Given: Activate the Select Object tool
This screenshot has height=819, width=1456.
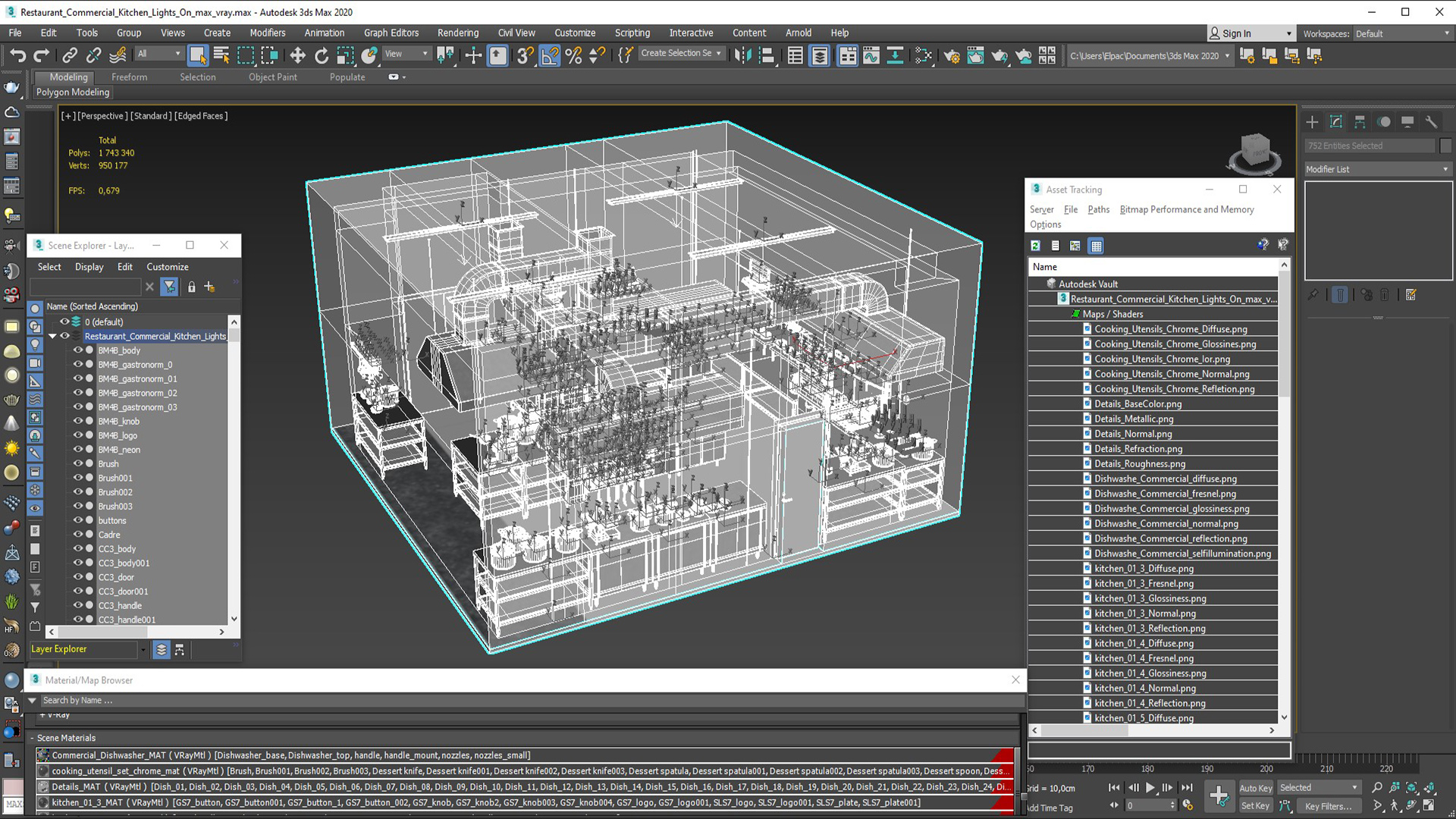Looking at the screenshot, I should tap(198, 55).
